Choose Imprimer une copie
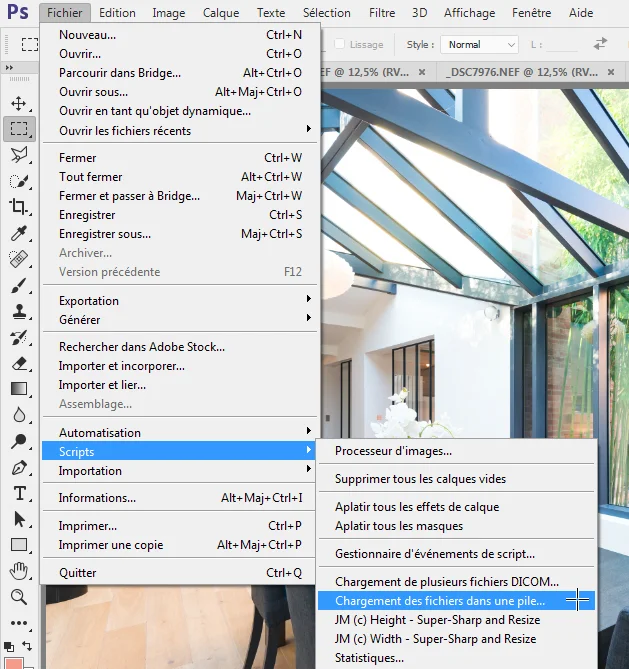 (x=179, y=545)
